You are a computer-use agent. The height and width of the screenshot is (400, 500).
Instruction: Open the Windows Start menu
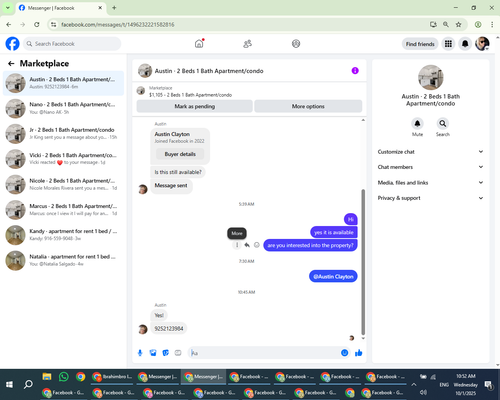[x=9, y=384]
